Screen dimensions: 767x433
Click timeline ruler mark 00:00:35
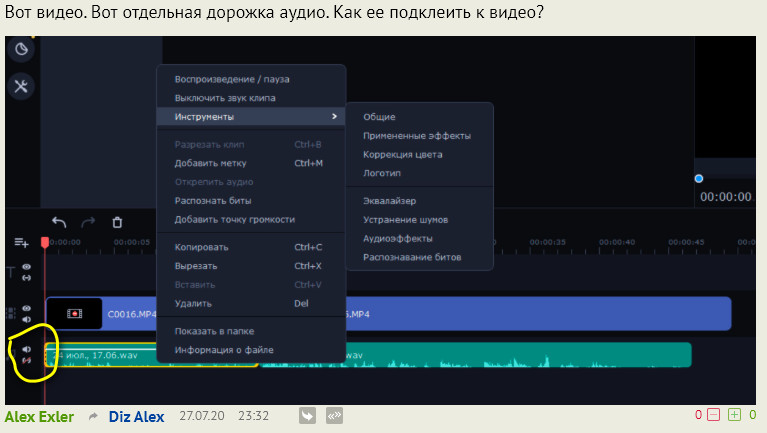tap(547, 242)
